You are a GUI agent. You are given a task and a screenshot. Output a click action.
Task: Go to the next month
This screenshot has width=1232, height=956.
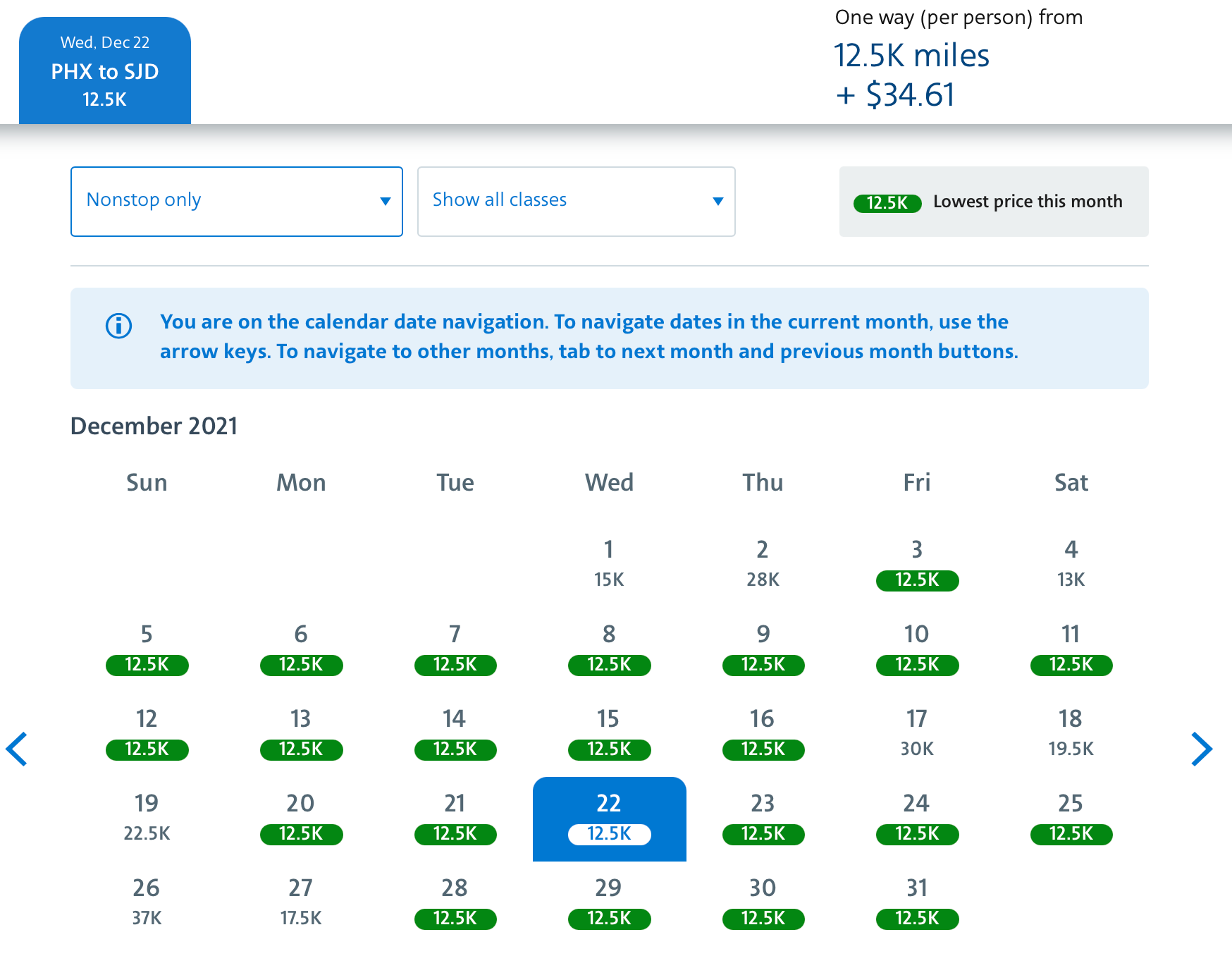1201,749
